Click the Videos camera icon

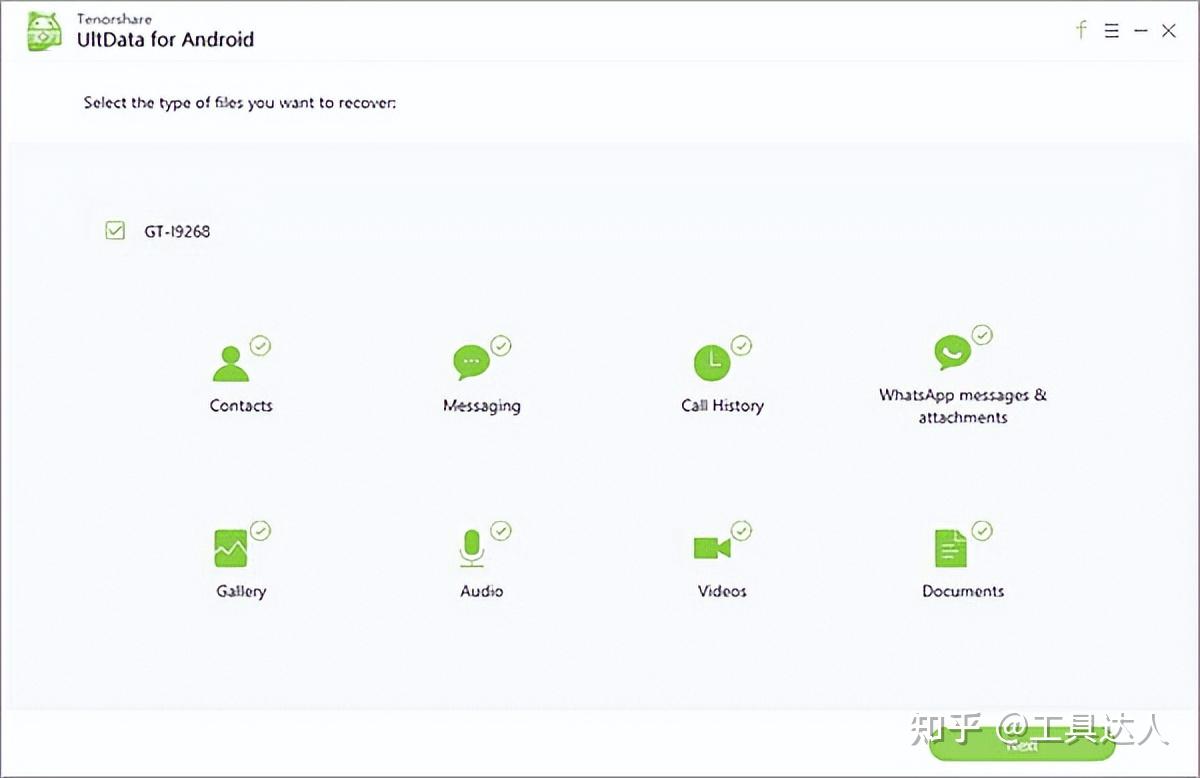pyautogui.click(x=711, y=548)
